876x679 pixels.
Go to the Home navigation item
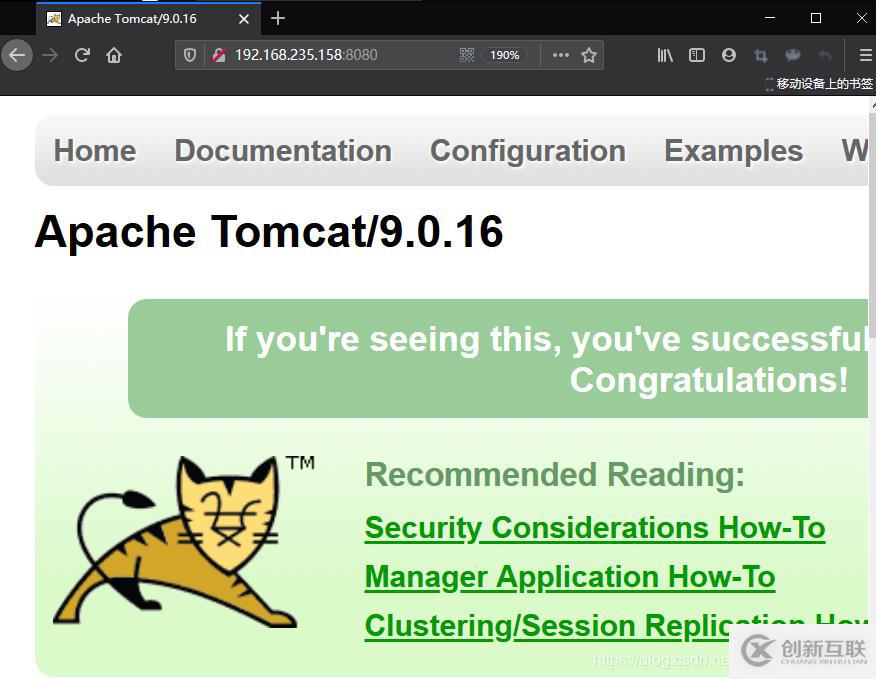(x=95, y=151)
